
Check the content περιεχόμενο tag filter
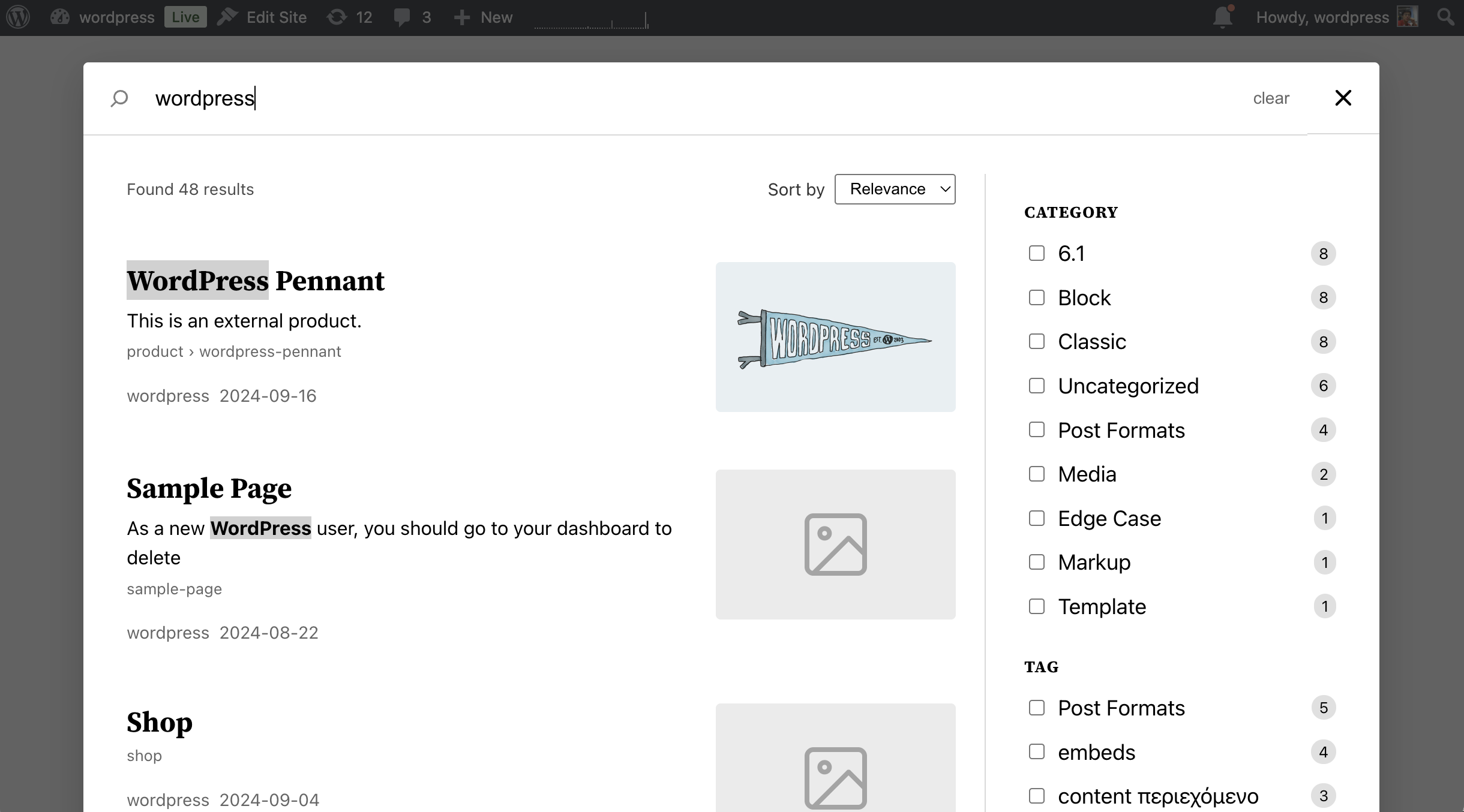pos(1037,796)
